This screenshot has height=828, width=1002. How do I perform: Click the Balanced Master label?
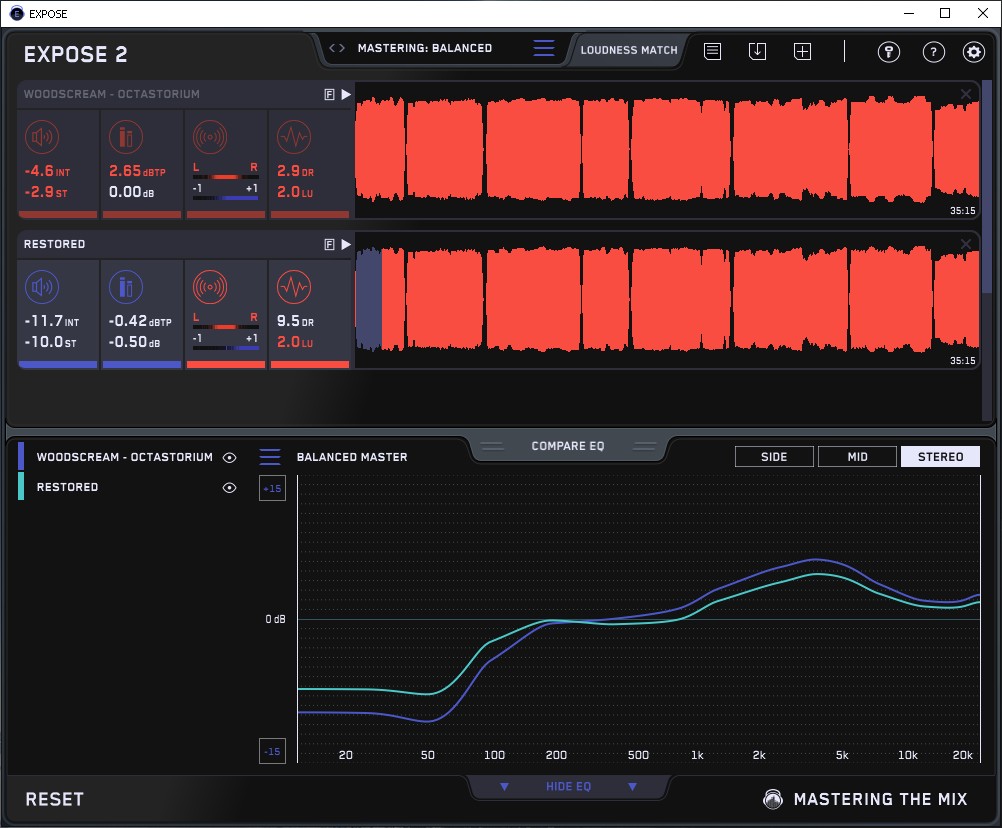pyautogui.click(x=352, y=457)
